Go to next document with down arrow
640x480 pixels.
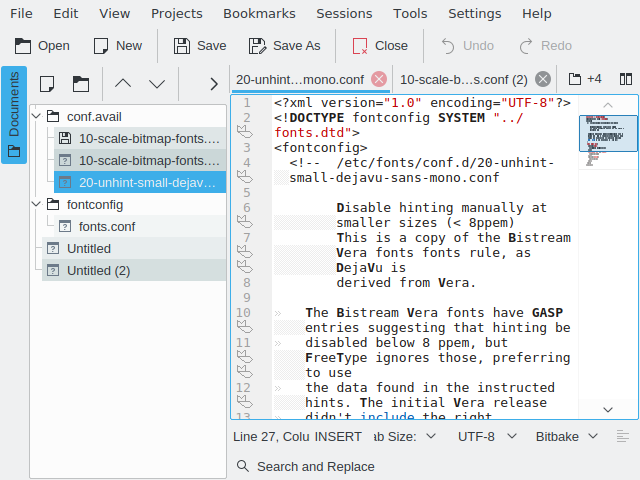(x=157, y=84)
